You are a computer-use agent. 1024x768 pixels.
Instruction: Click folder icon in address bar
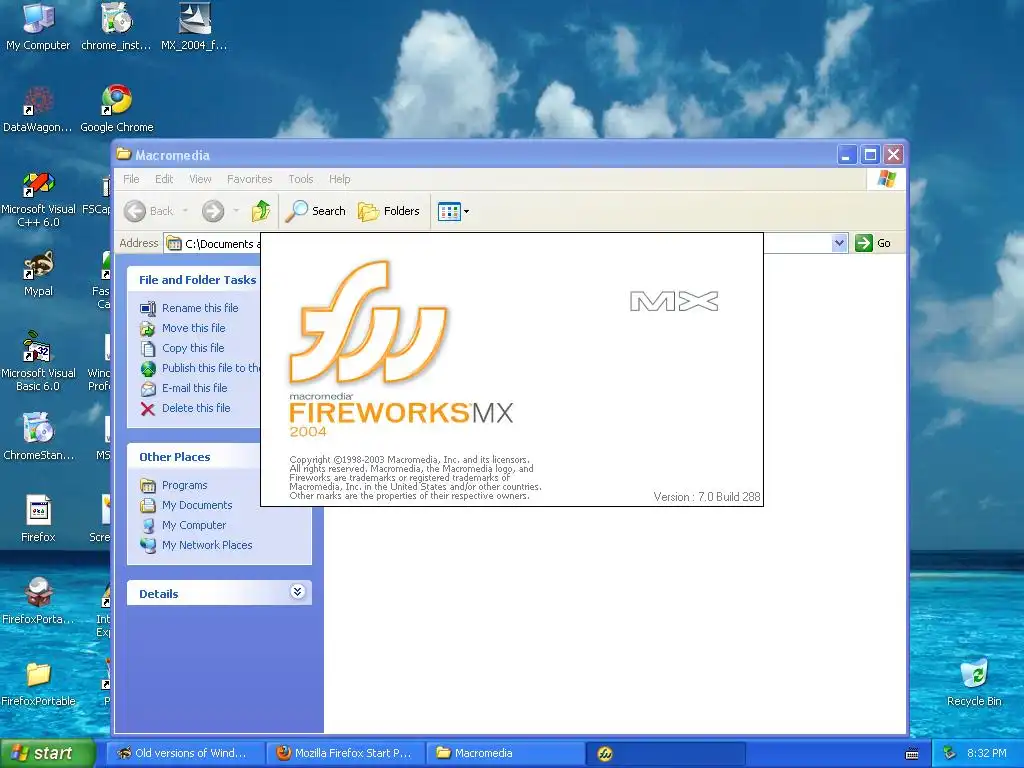(174, 244)
